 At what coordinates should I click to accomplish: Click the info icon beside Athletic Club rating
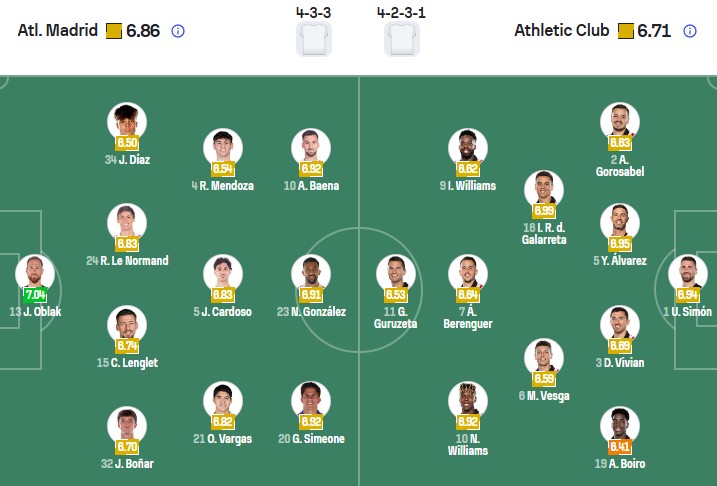click(690, 31)
